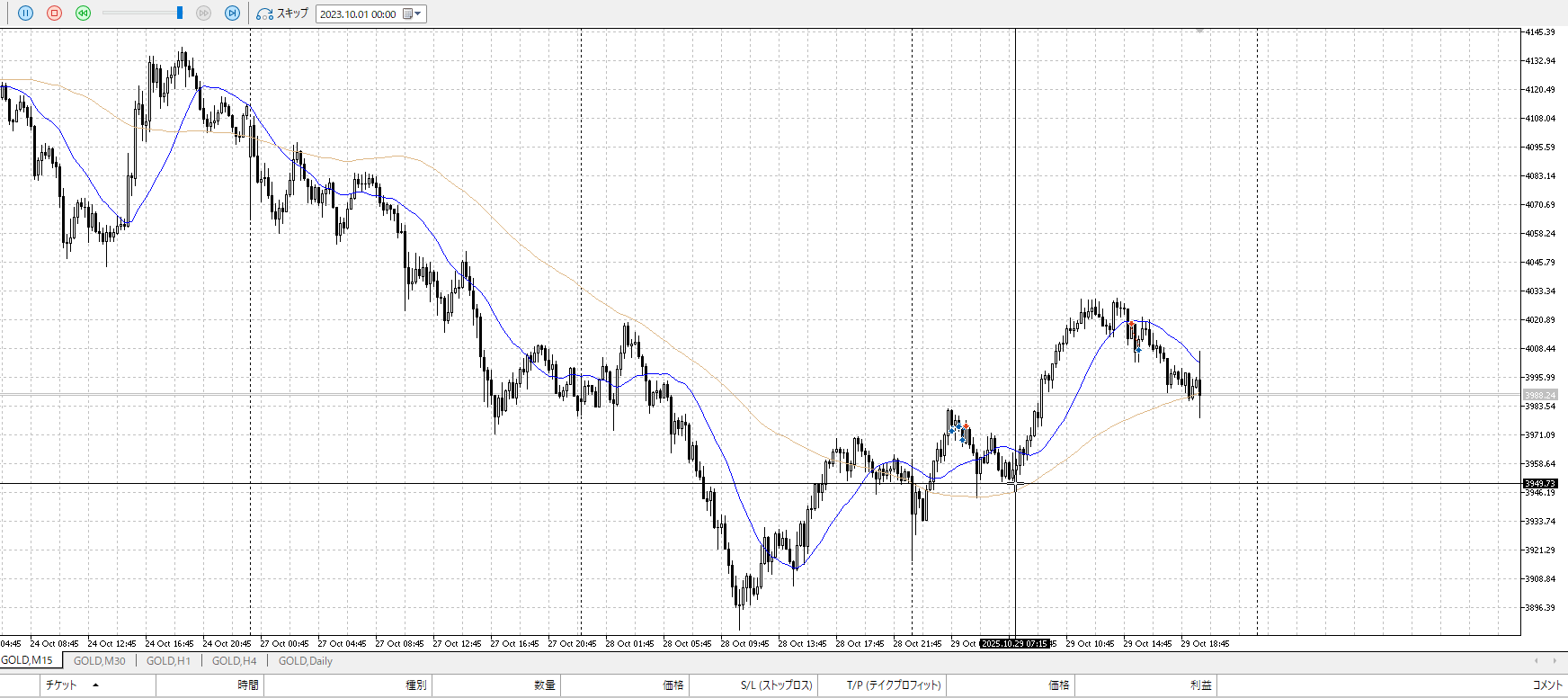This screenshot has height=698, width=1568.
Task: Click the fast-forward speed icon
Action: [203, 13]
